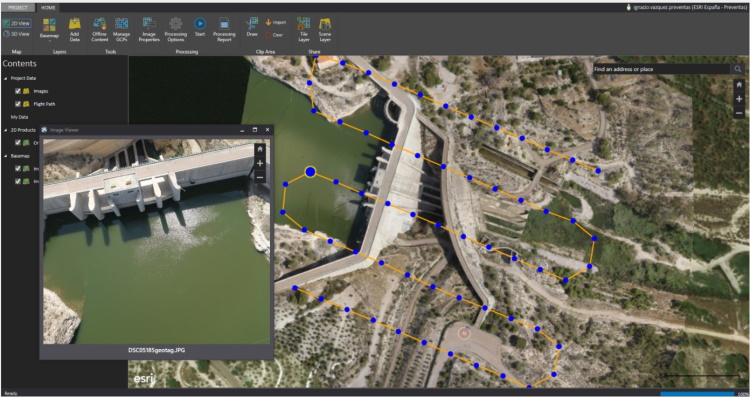Open the Basemap dropdown

pos(49,31)
